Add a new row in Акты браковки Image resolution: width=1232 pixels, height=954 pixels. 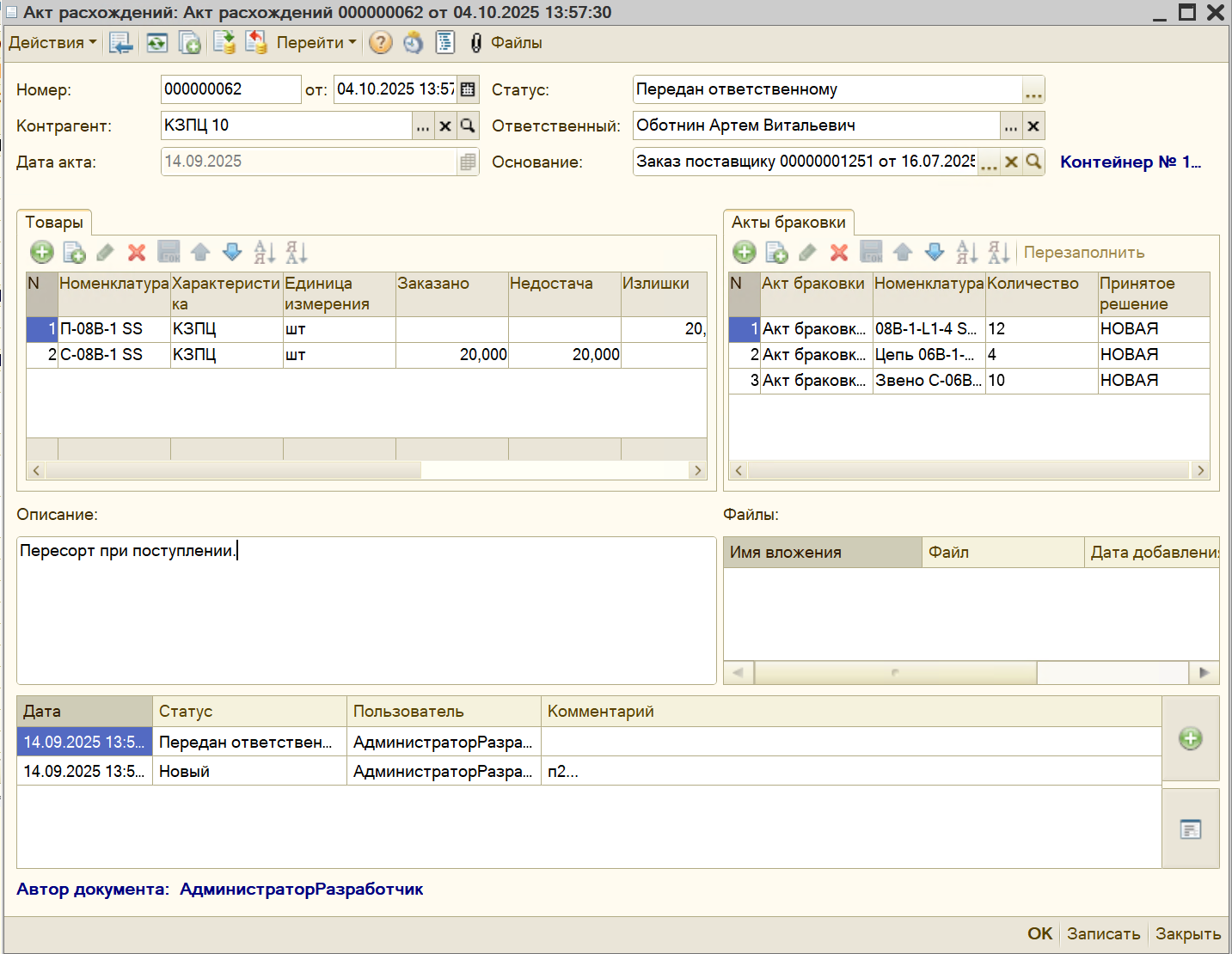[x=745, y=252]
